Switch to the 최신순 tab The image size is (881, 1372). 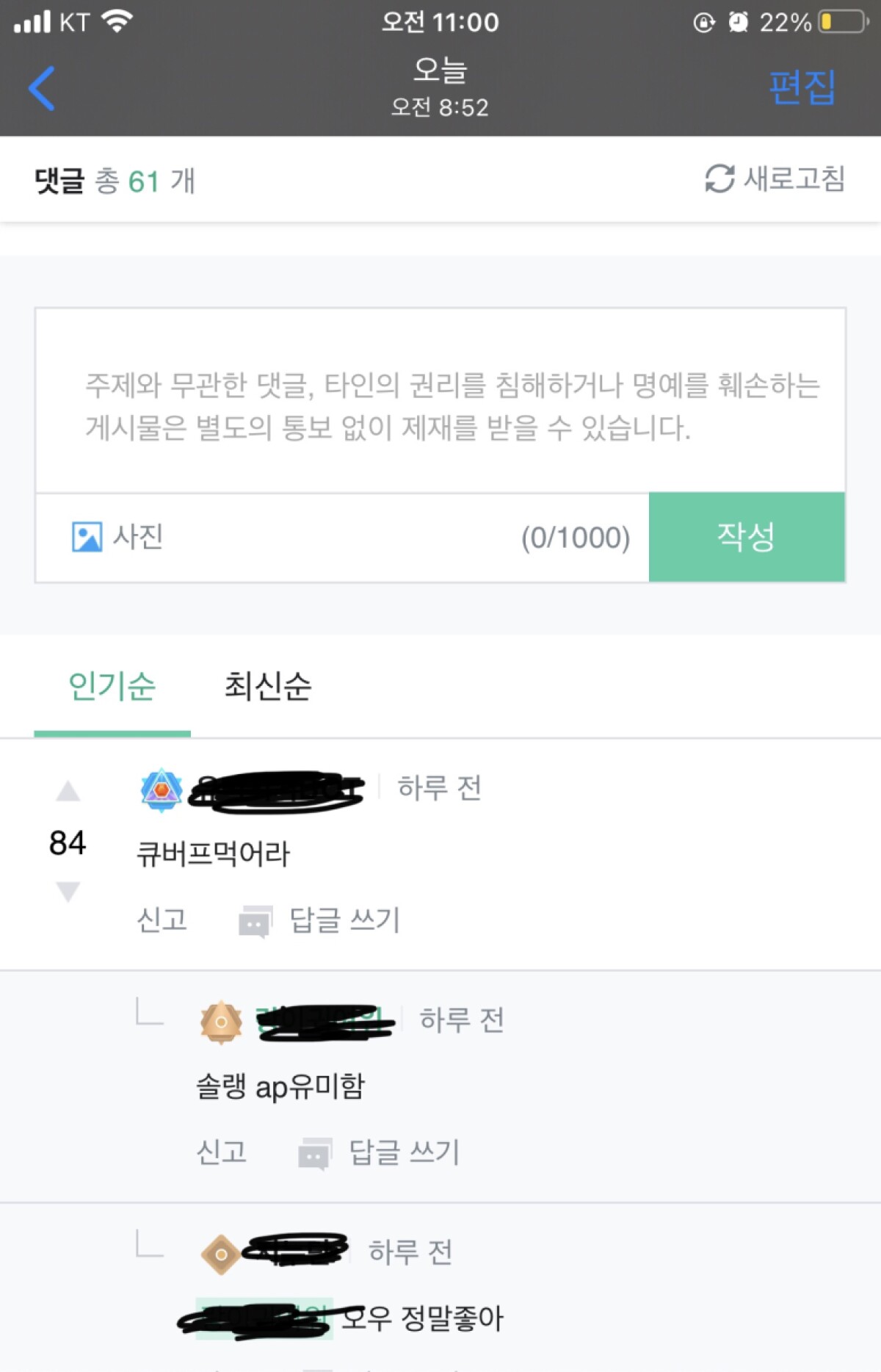point(268,686)
